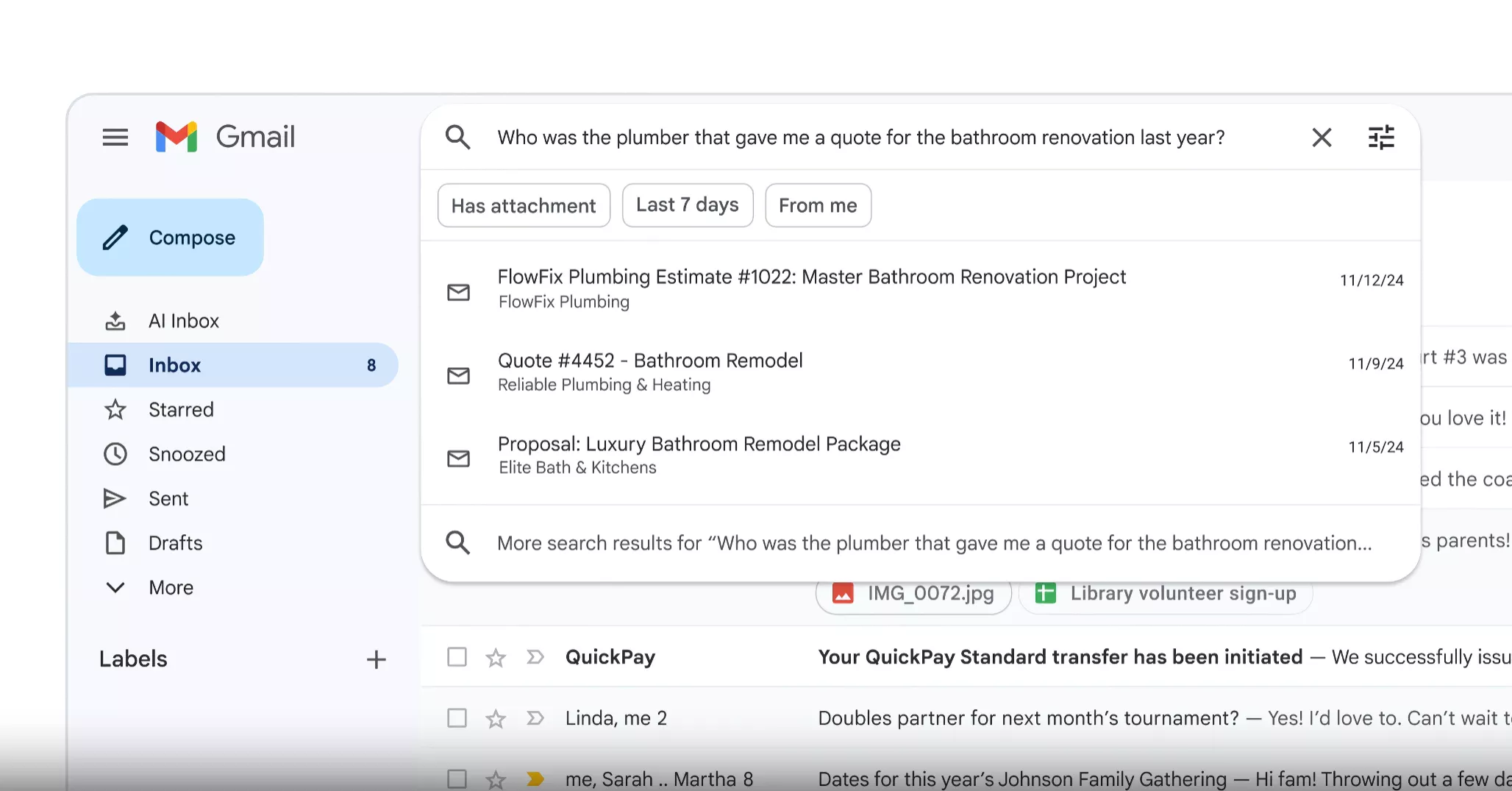Filter results with From me chip
Viewport: 1512px width, 791px height.
[818, 205]
